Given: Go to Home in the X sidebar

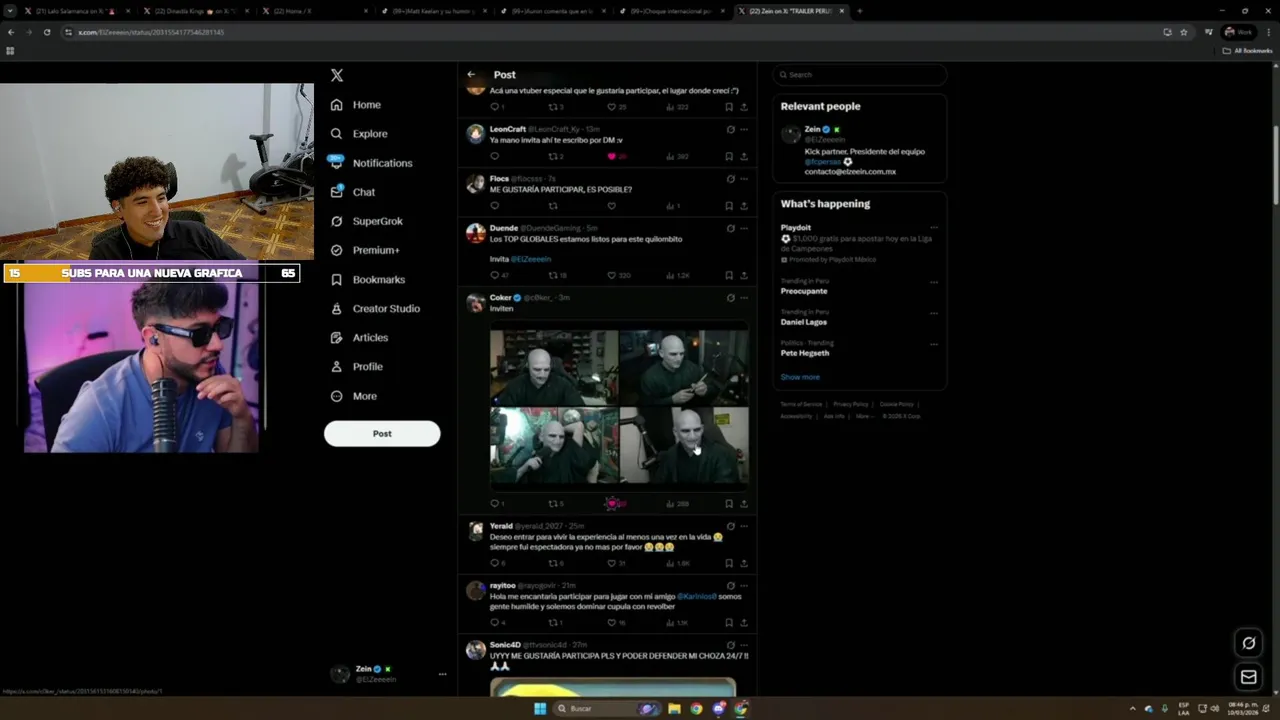Looking at the screenshot, I should (356, 105).
